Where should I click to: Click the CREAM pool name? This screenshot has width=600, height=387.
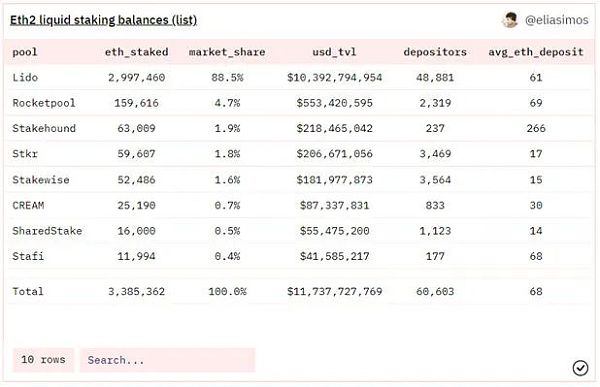28,205
